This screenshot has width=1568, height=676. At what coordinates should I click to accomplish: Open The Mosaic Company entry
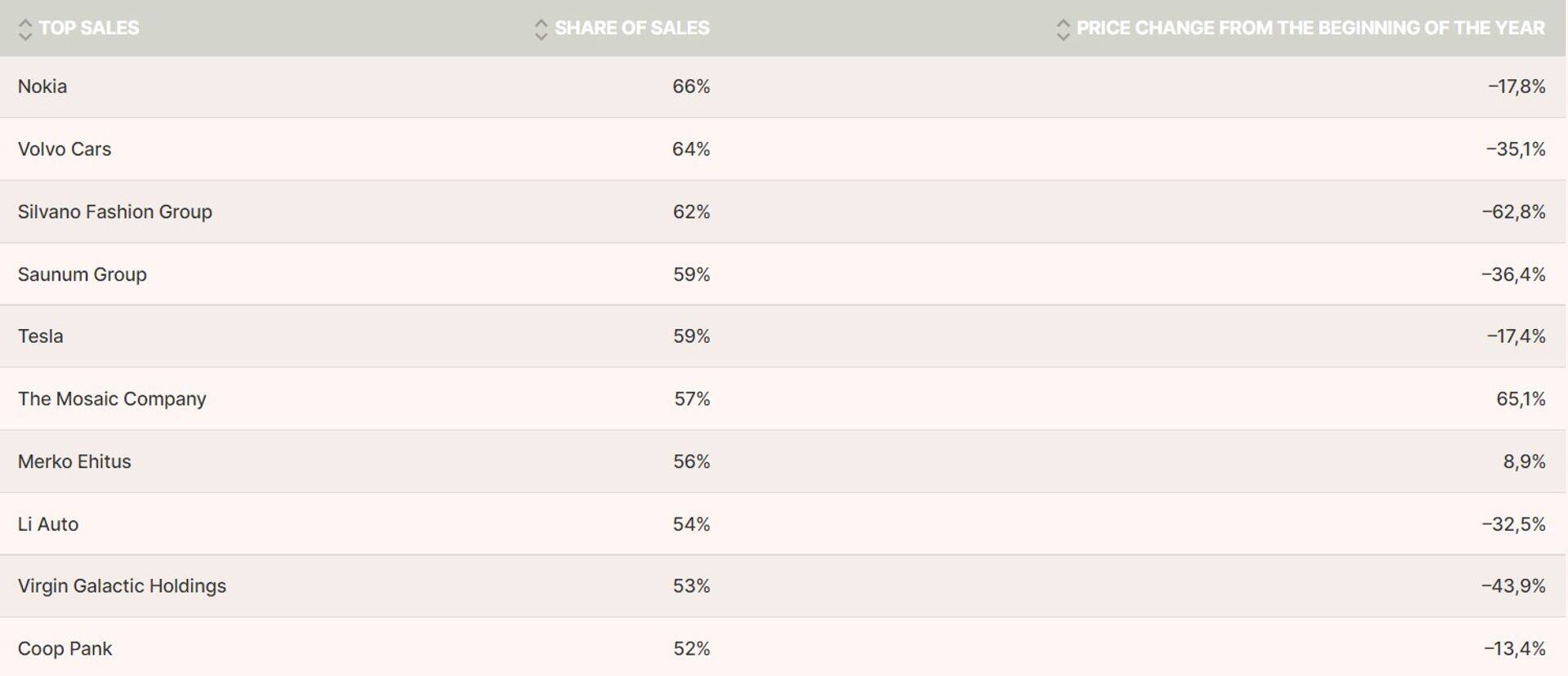[112, 399]
